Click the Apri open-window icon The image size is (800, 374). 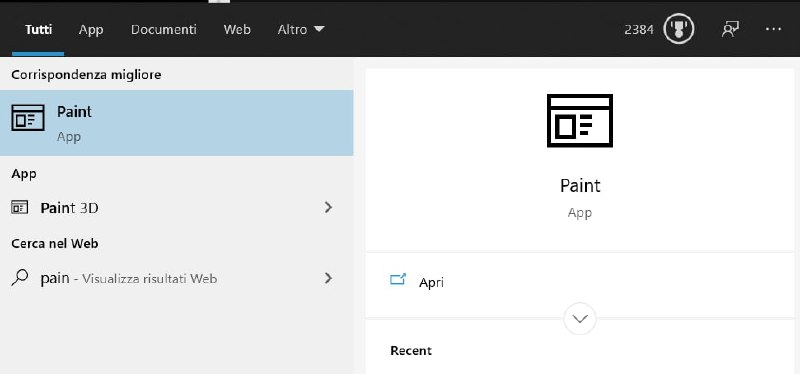click(x=397, y=279)
